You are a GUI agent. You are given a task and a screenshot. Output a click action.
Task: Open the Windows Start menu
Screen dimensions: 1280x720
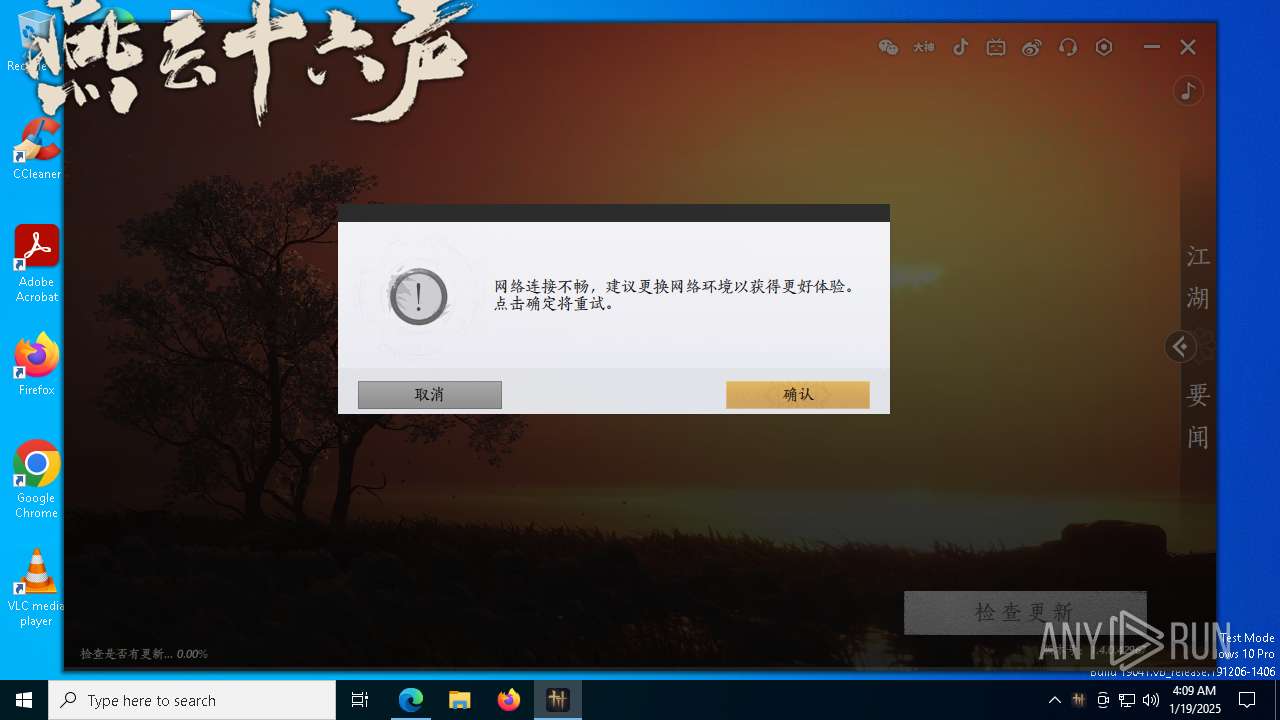(x=24, y=700)
